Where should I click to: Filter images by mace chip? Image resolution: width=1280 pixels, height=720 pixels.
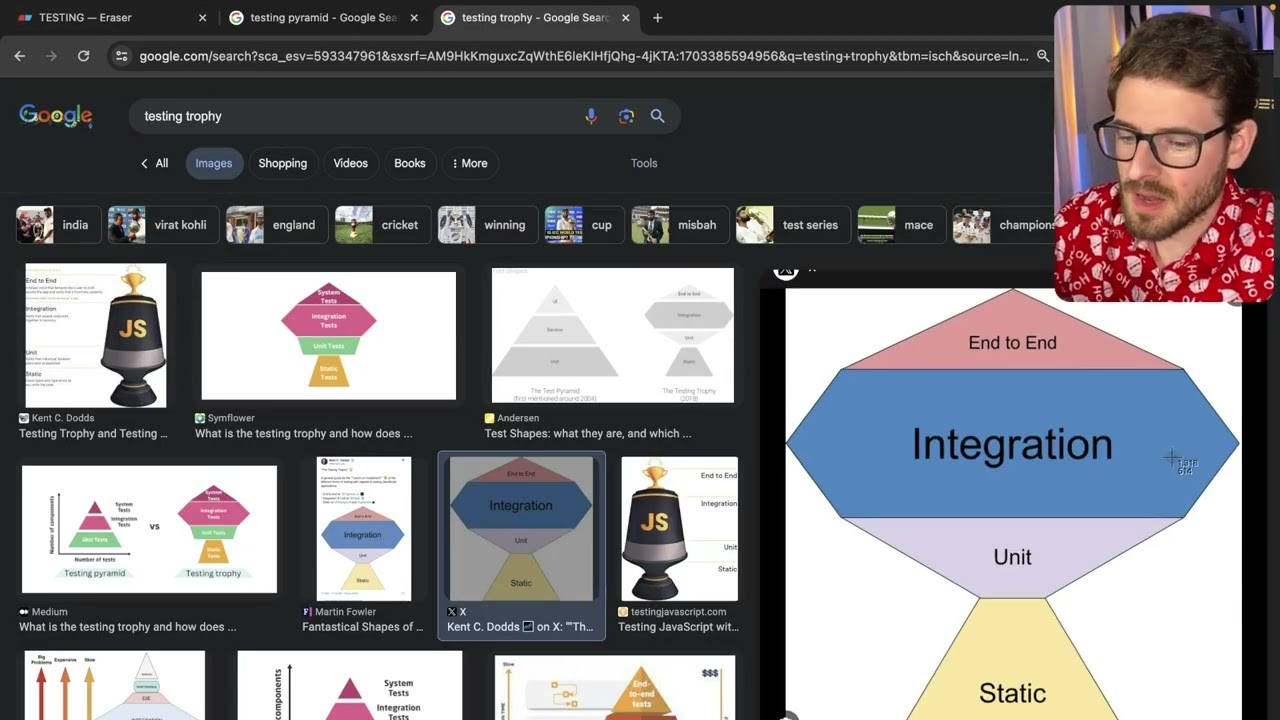tap(900, 225)
